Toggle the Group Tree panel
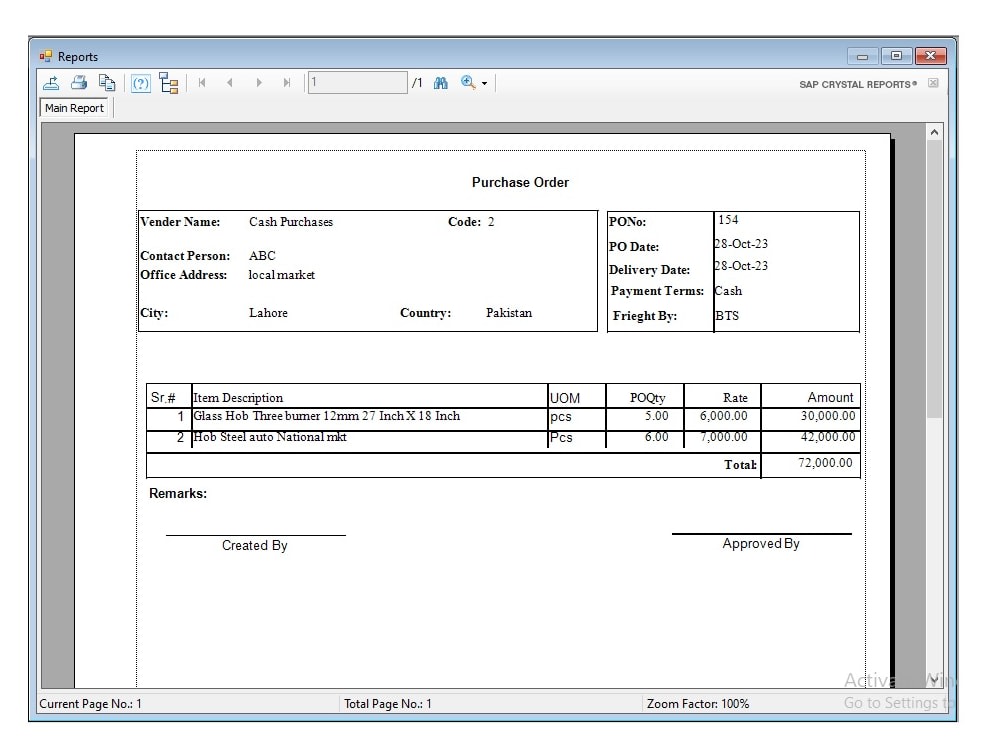The width and height of the screenshot is (1000, 750). [x=168, y=83]
